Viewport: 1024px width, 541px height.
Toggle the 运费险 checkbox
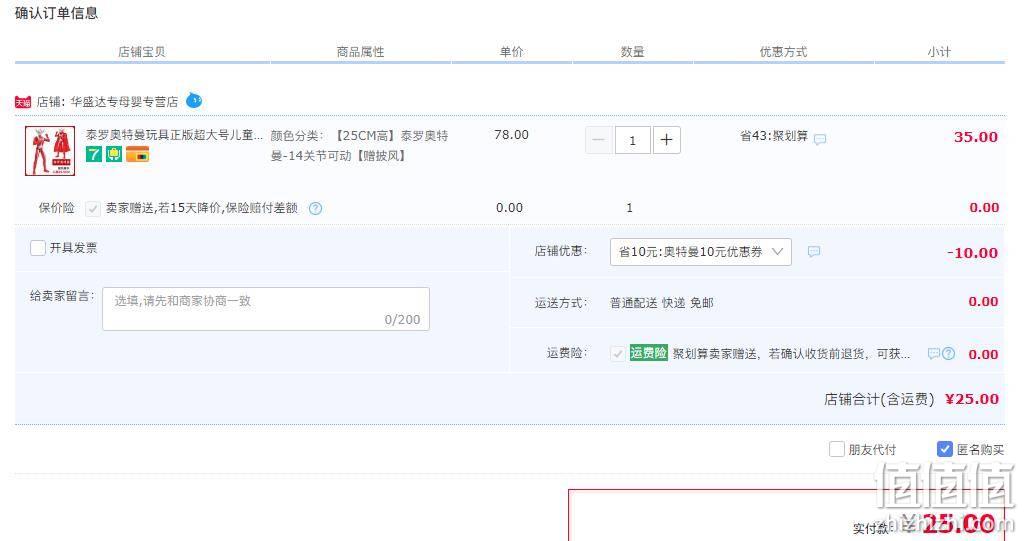coord(617,353)
